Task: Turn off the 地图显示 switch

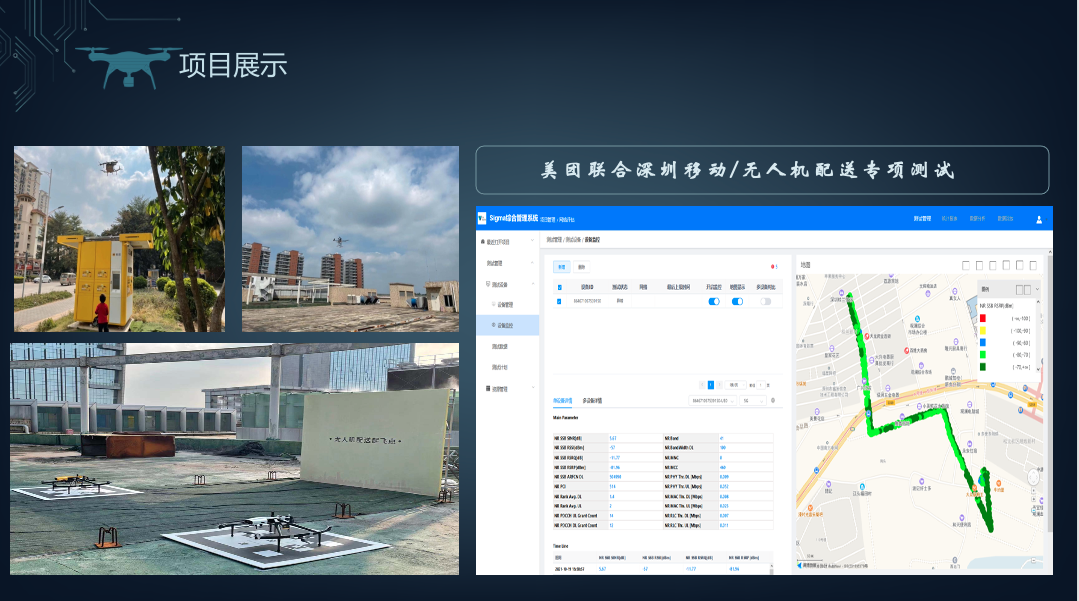Action: coord(737,302)
